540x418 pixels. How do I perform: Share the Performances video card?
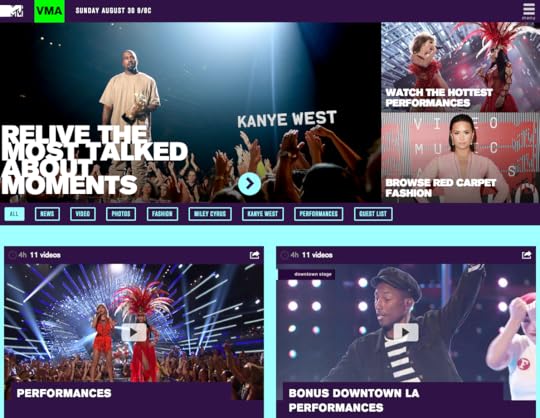point(254,255)
